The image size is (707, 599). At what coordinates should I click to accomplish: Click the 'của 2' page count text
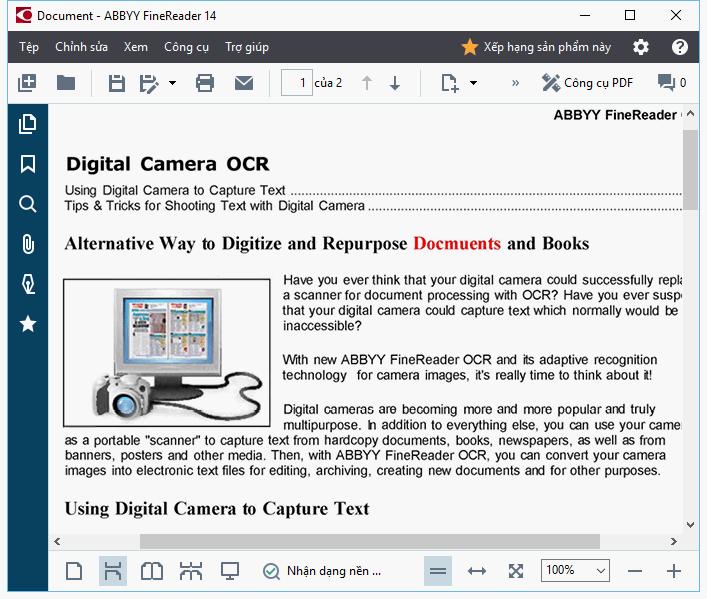[x=328, y=83]
